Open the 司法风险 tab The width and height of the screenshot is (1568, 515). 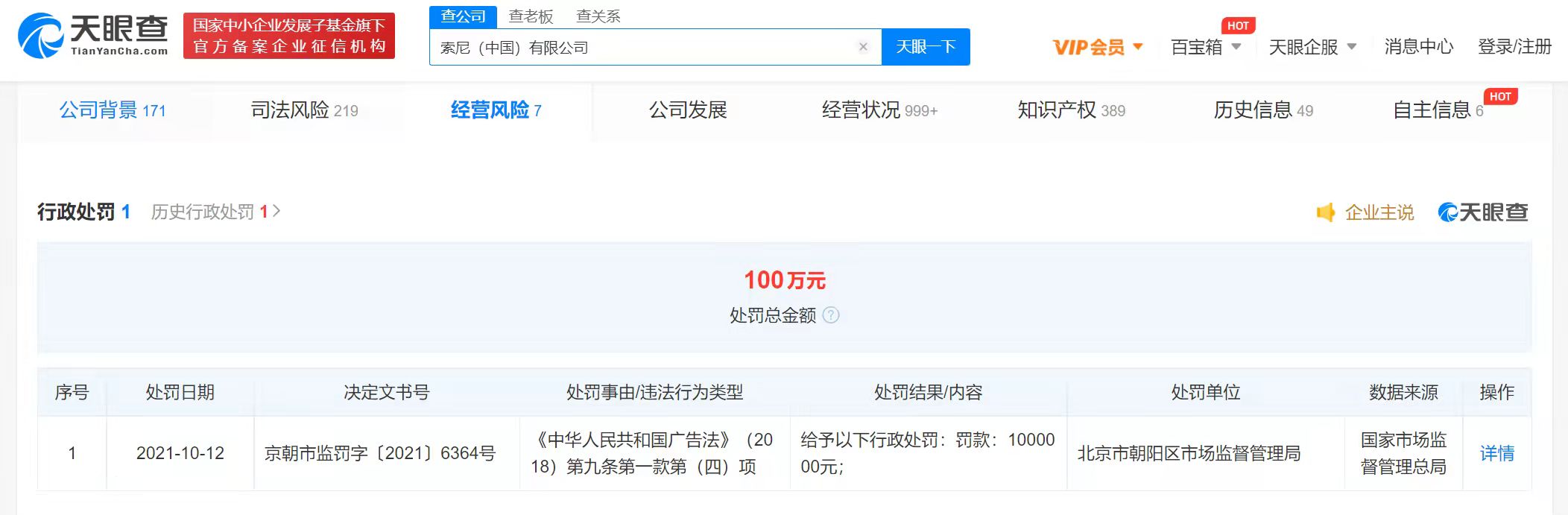click(304, 110)
